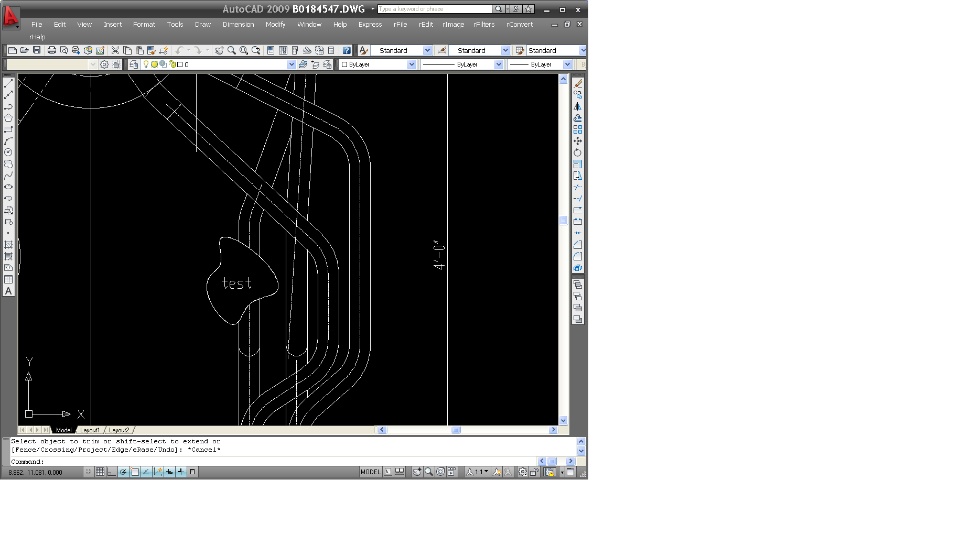Click the New drawing icon
Image resolution: width=960 pixels, height=546 pixels.
12,50
